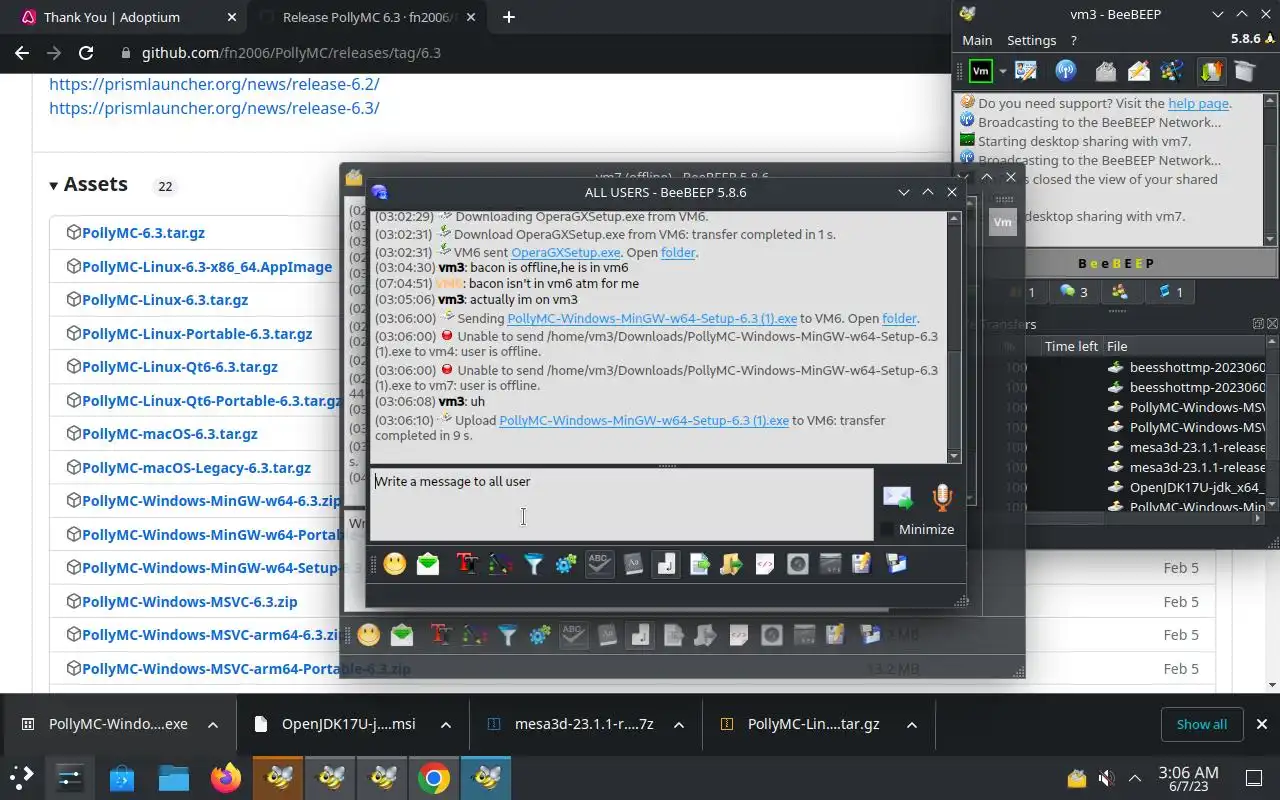Switch to the blue-icon tab showing 1
Screen dimensions: 1280x800
1170,292
